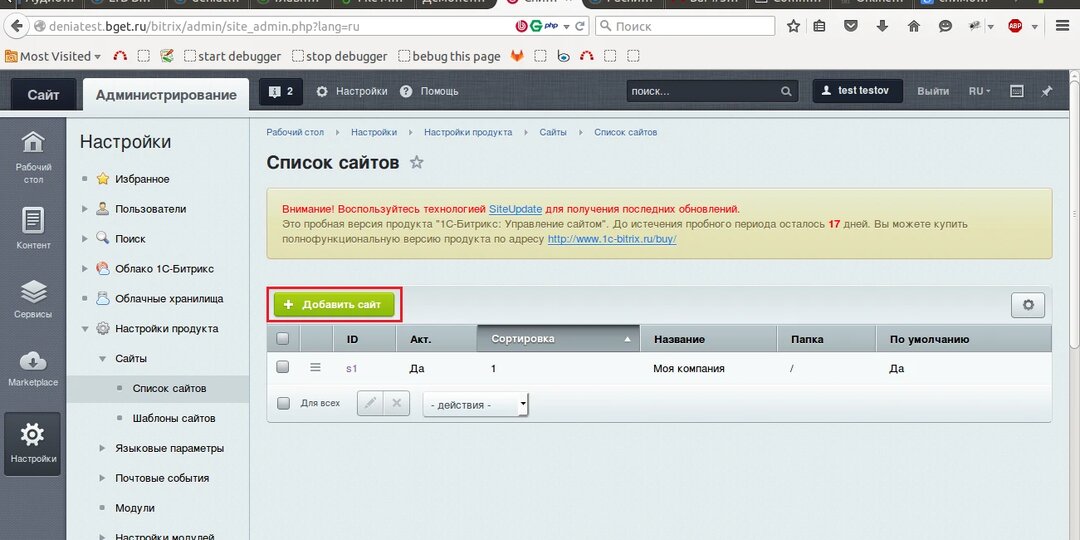This screenshot has height=540, width=1080.
Task: Expand Языковые параметры tree item
Action: coord(102,448)
